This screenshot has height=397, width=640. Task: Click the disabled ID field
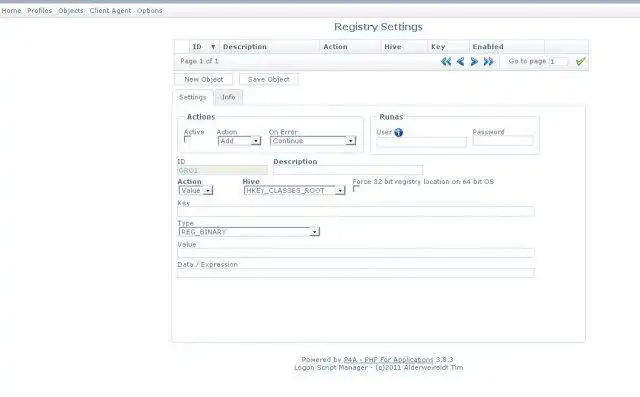222,170
